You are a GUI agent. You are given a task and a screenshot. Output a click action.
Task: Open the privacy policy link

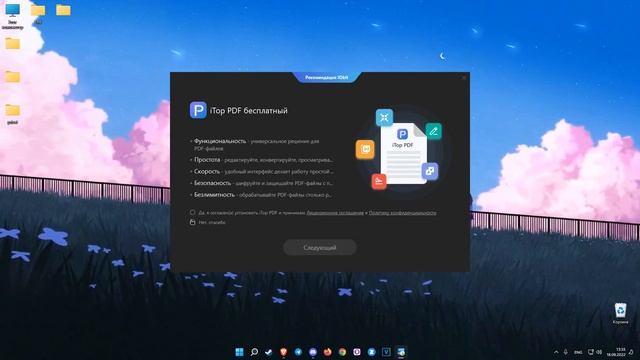click(x=402, y=213)
